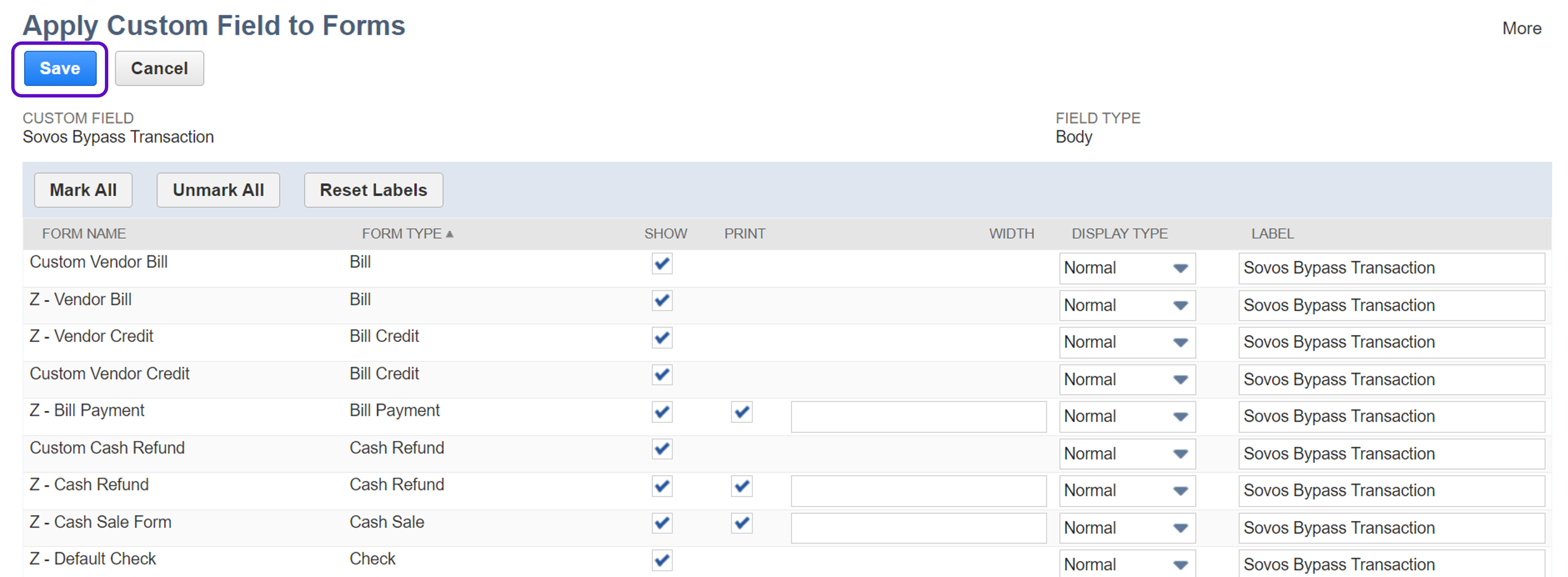Uncheck Print for Z - Bill Payment
The image size is (1568, 577).
click(x=741, y=413)
